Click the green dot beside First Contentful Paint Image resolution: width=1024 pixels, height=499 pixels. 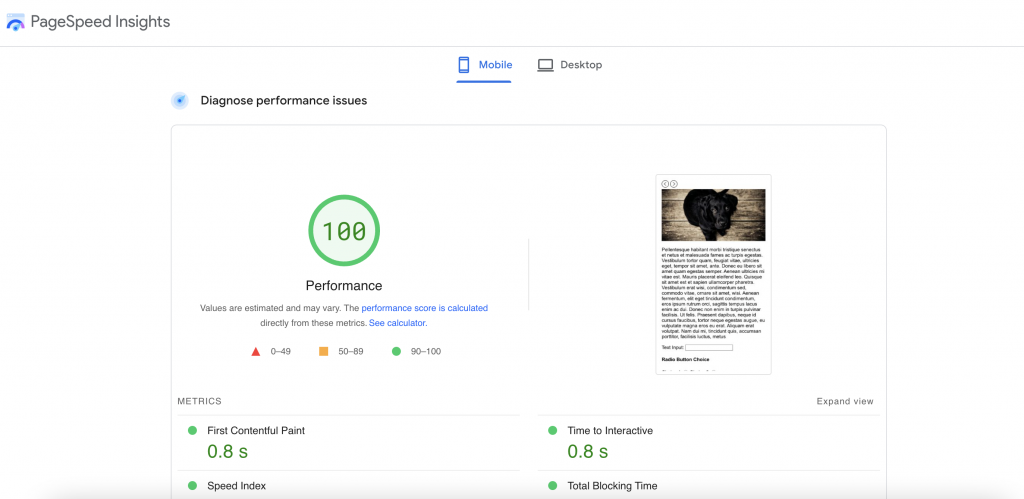(192, 430)
